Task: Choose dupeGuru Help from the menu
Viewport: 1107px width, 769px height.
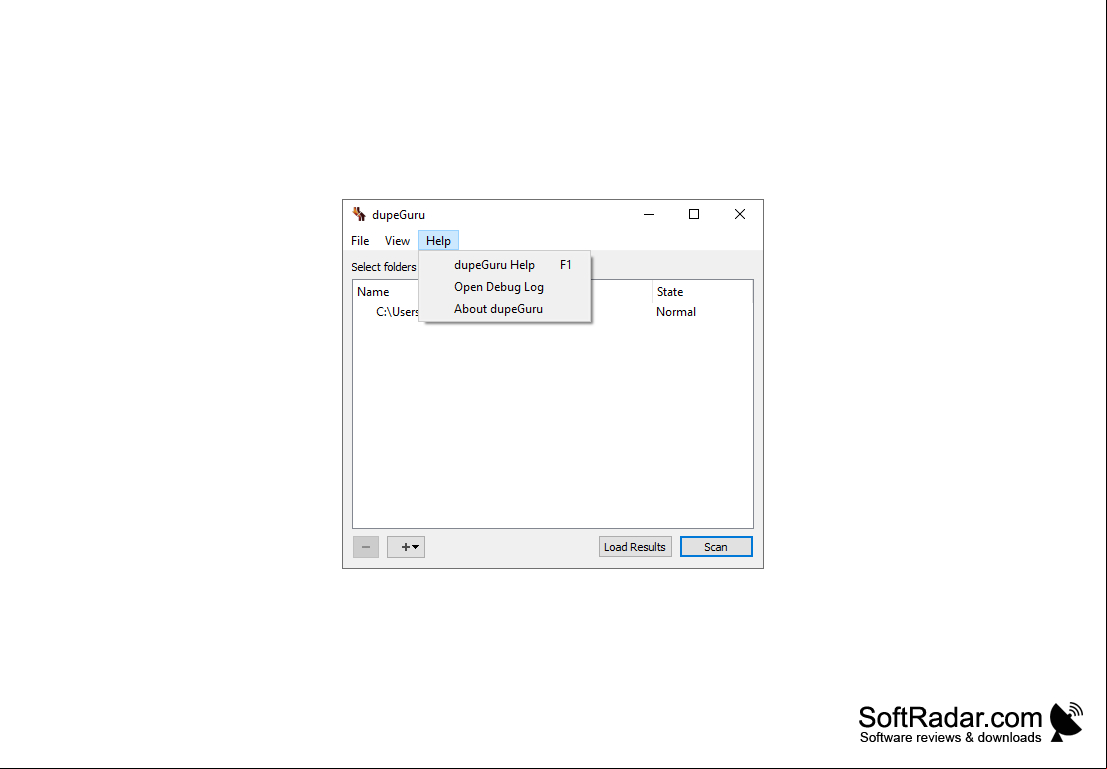Action: point(505,265)
